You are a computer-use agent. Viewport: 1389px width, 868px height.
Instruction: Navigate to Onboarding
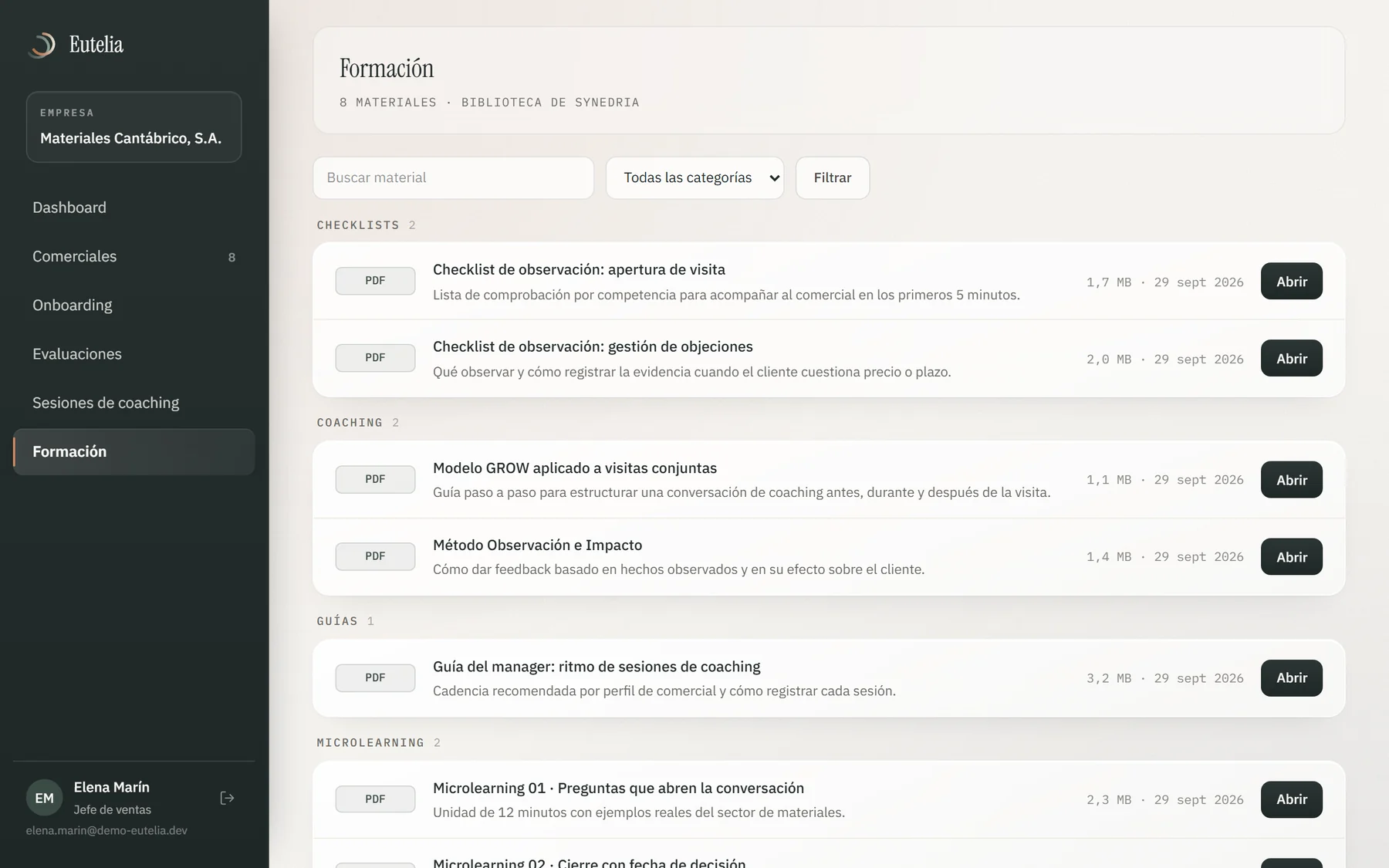point(133,305)
